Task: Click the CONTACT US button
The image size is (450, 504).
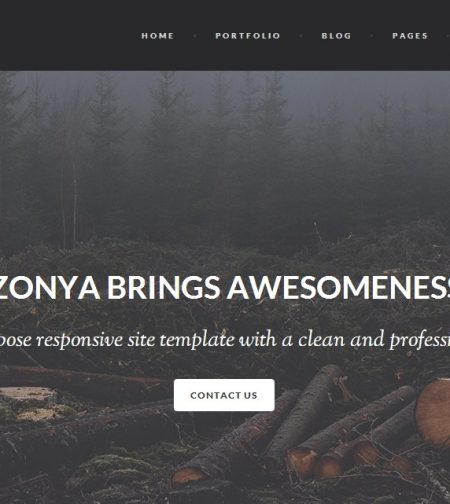Action: (224, 395)
